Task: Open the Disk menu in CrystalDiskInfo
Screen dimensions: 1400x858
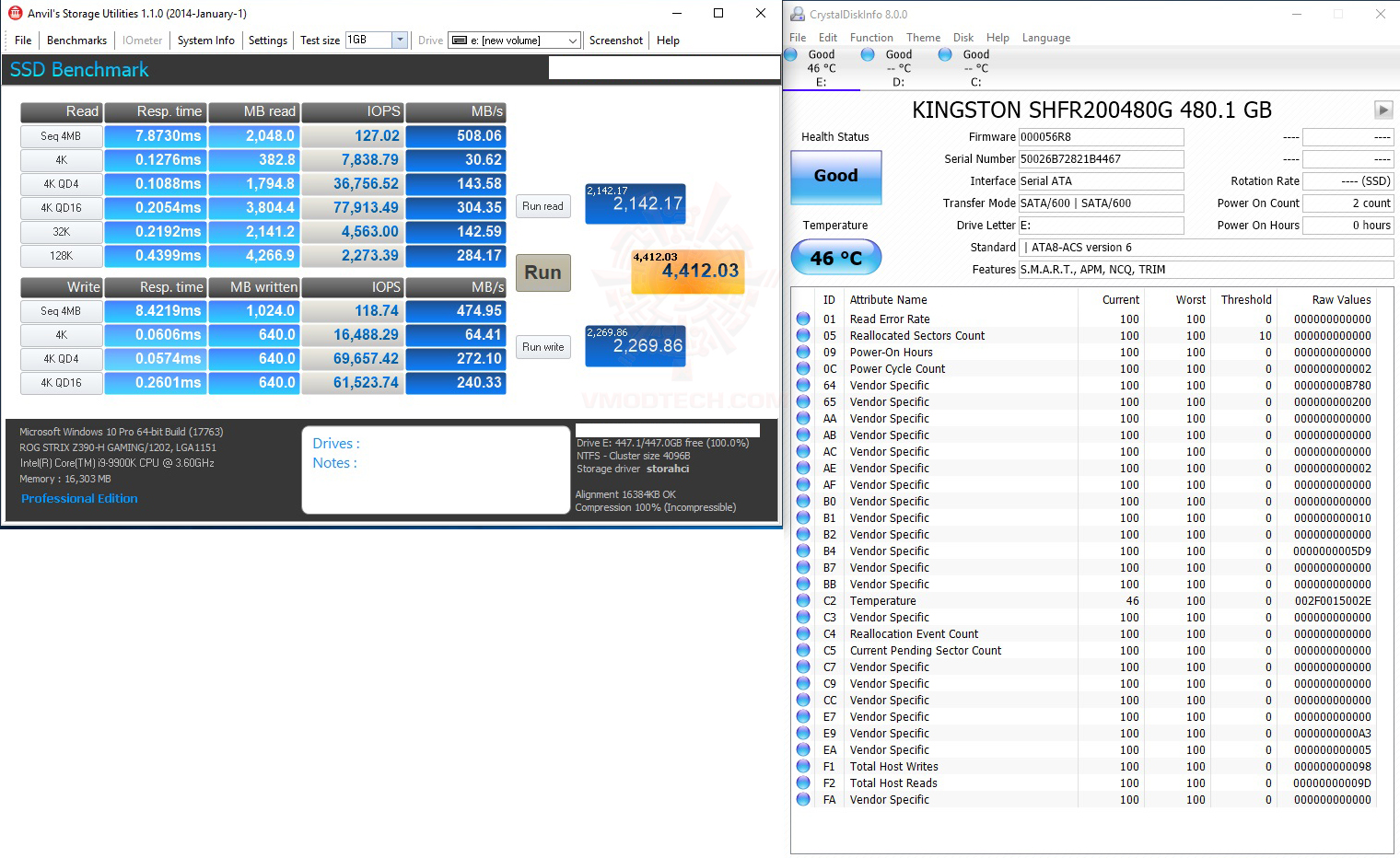Action: [x=963, y=38]
